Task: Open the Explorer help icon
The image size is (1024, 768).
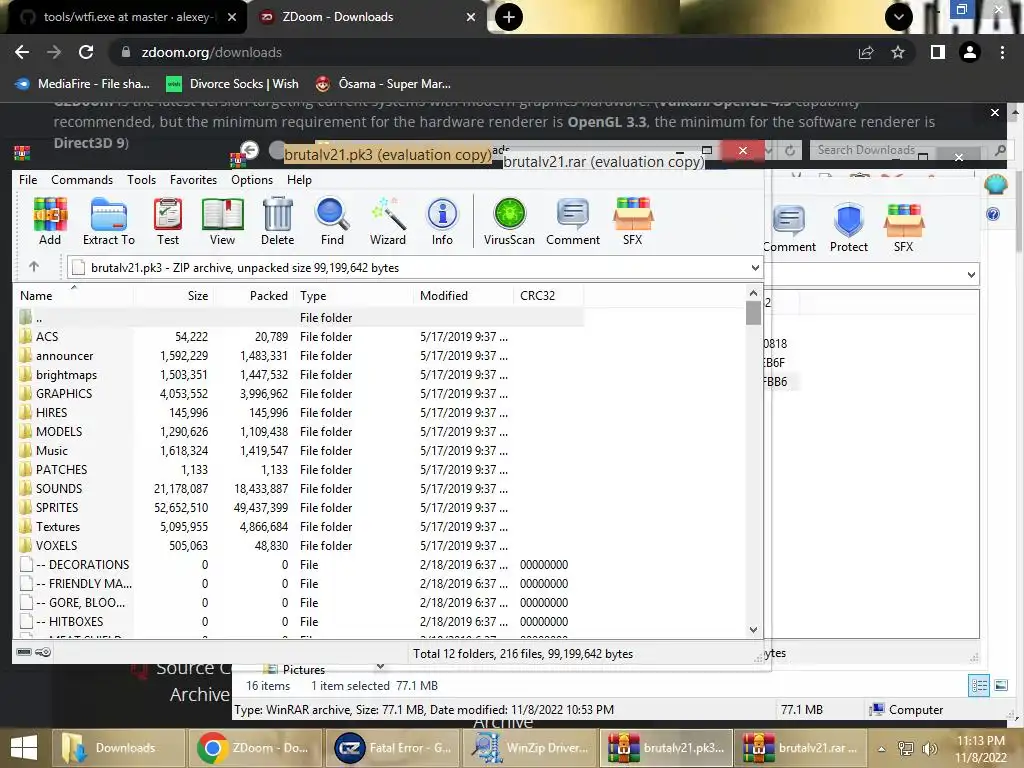Action: 993,214
